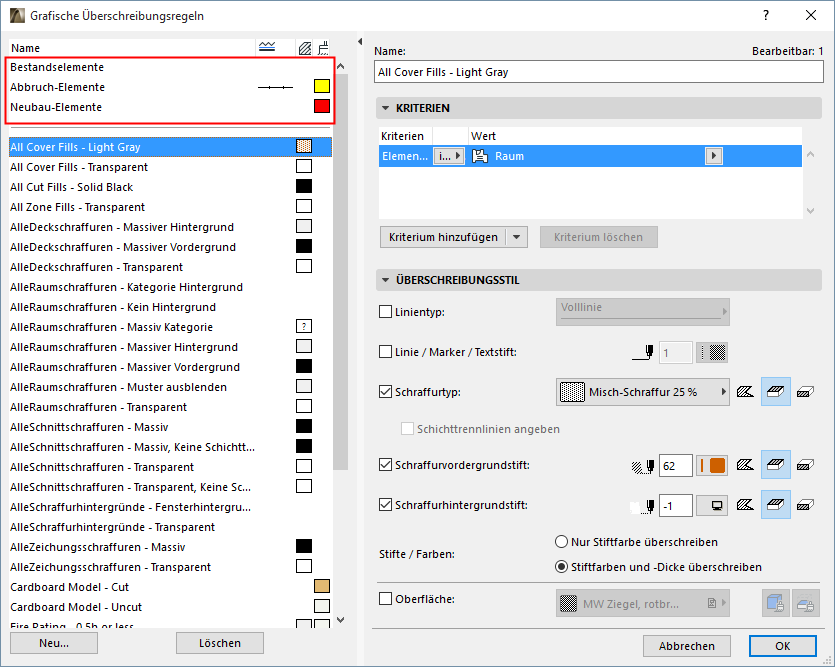
Task: Open the criteria operator dropdown
Action: (449, 156)
